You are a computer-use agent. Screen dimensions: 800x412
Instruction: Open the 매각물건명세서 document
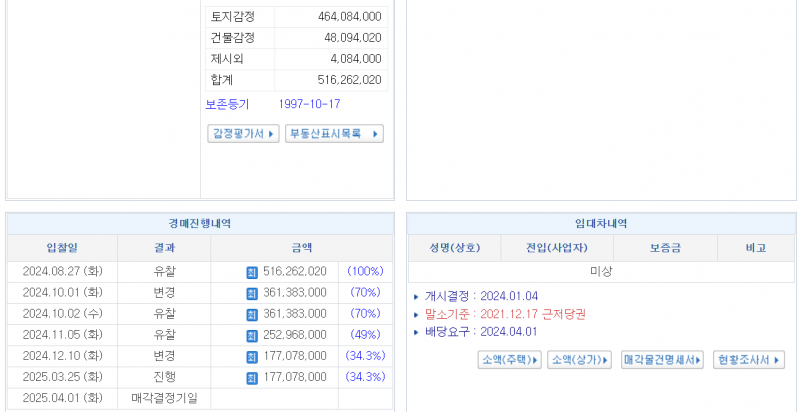click(662, 360)
